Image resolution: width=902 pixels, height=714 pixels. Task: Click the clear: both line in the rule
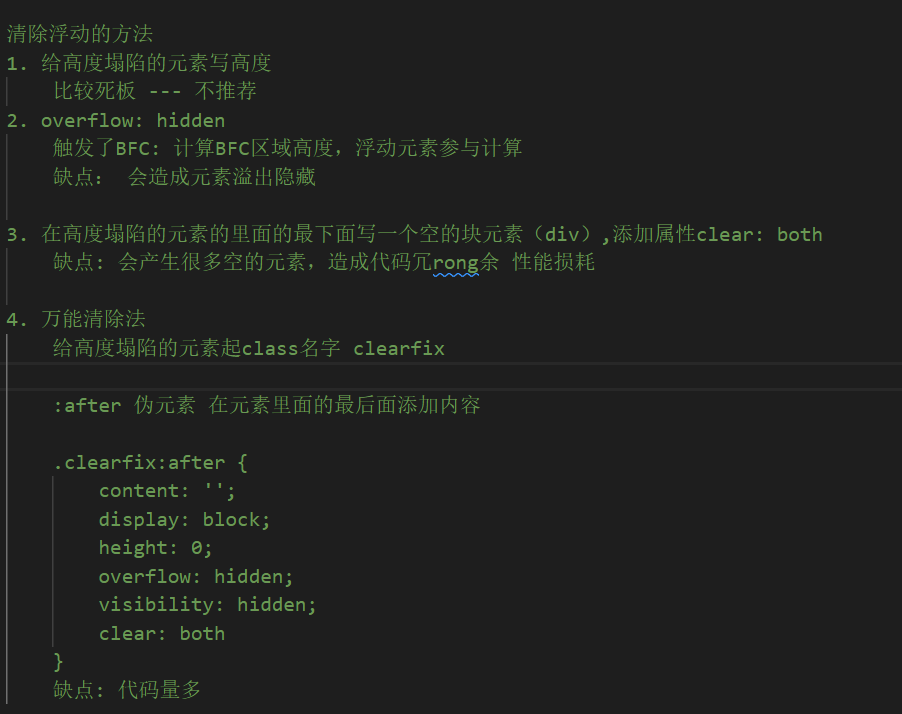[x=162, y=633]
